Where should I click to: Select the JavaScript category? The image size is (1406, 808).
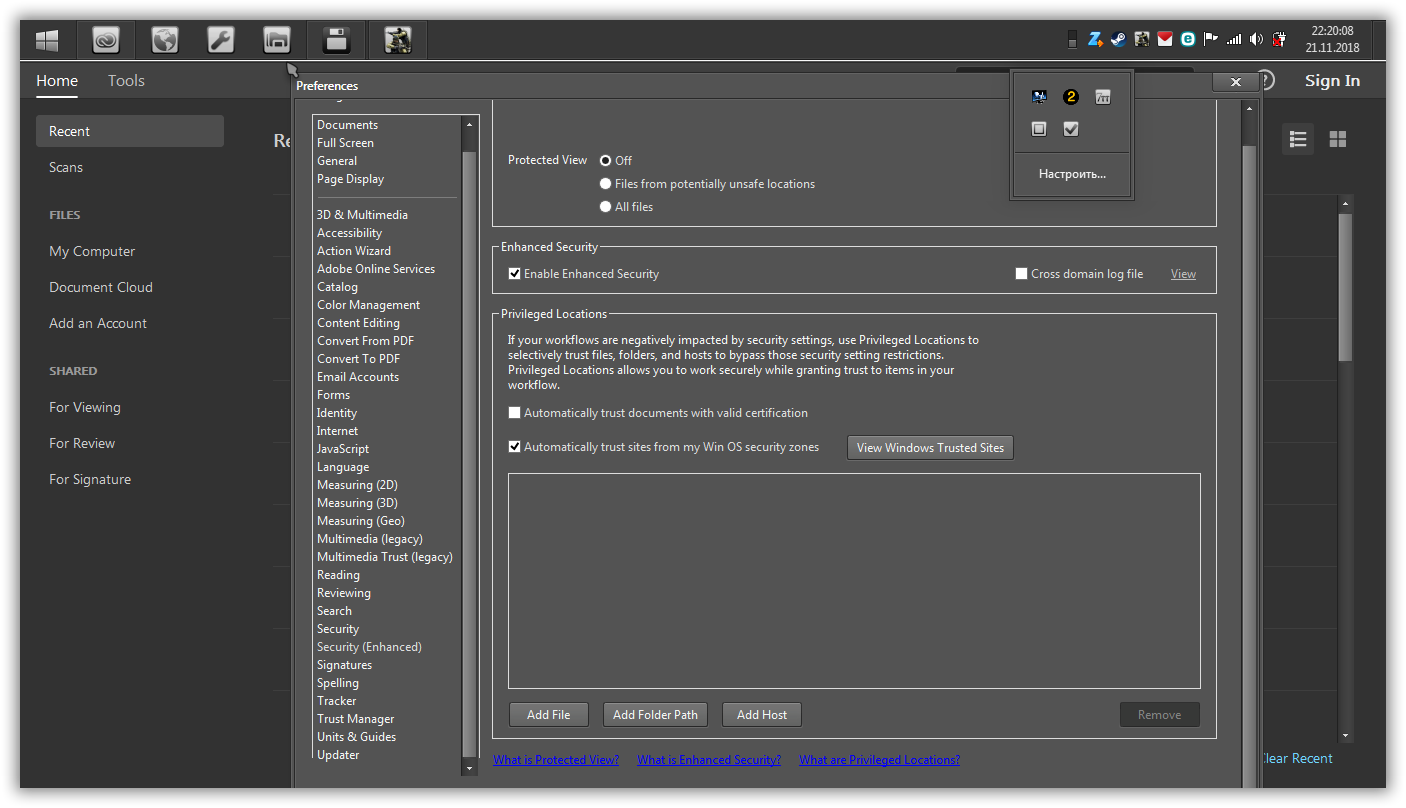click(343, 449)
